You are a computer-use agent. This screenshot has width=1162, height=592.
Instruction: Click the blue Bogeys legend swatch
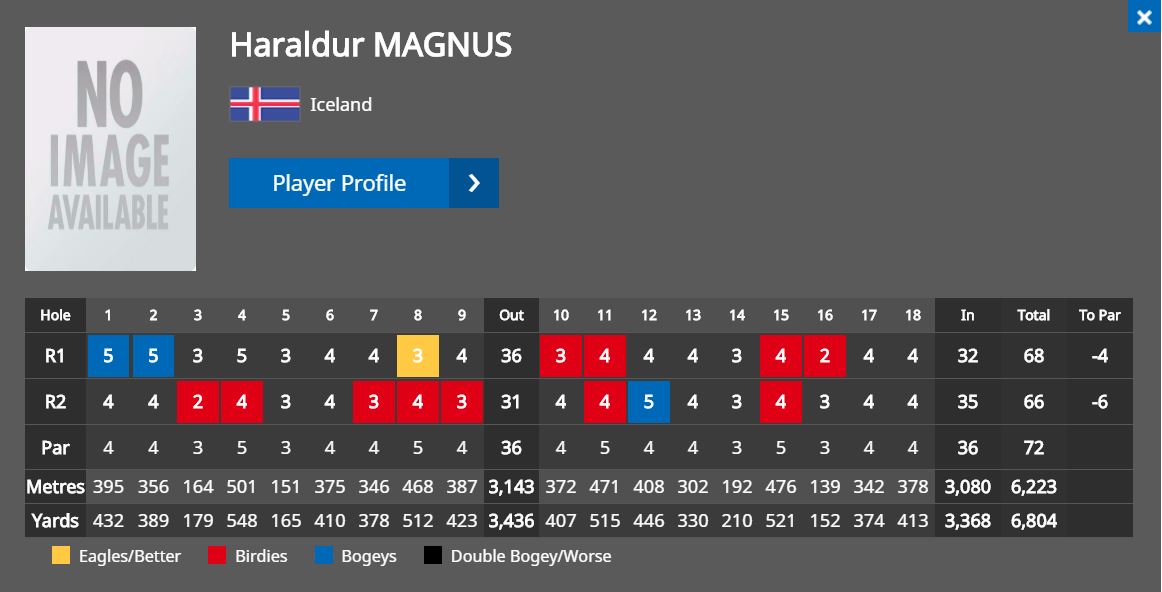pyautogui.click(x=324, y=556)
